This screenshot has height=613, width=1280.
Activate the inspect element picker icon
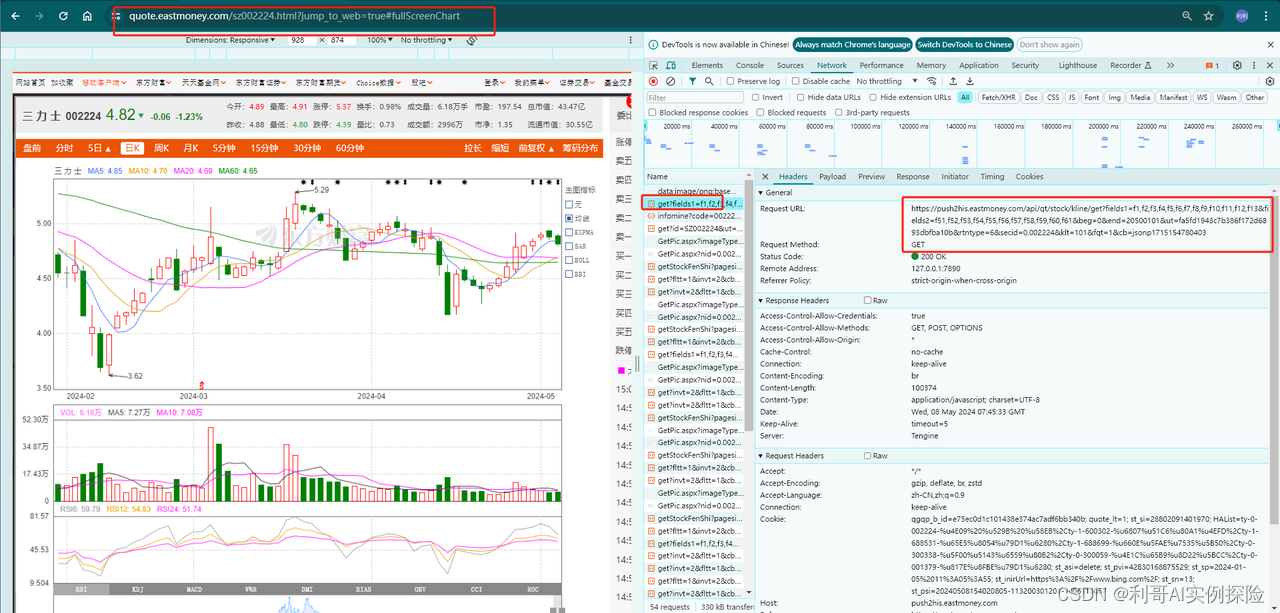click(654, 65)
